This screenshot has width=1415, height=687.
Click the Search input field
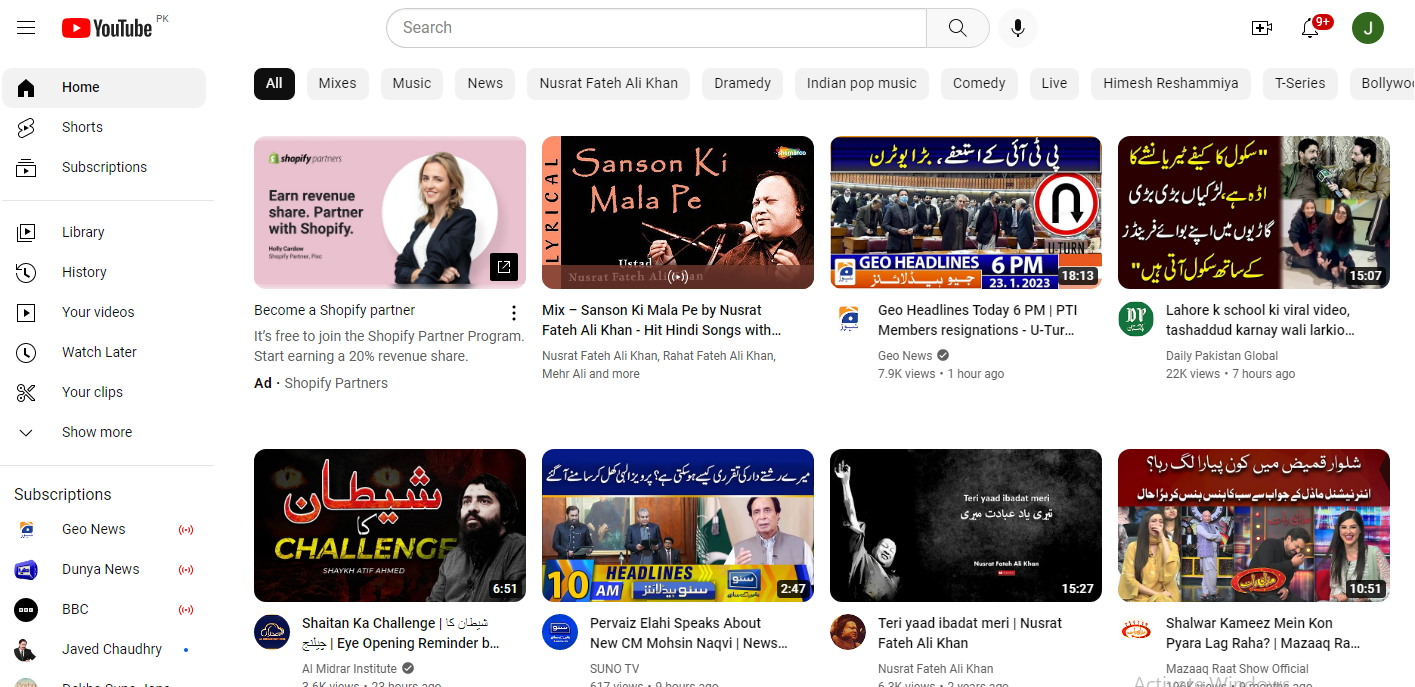[657, 28]
